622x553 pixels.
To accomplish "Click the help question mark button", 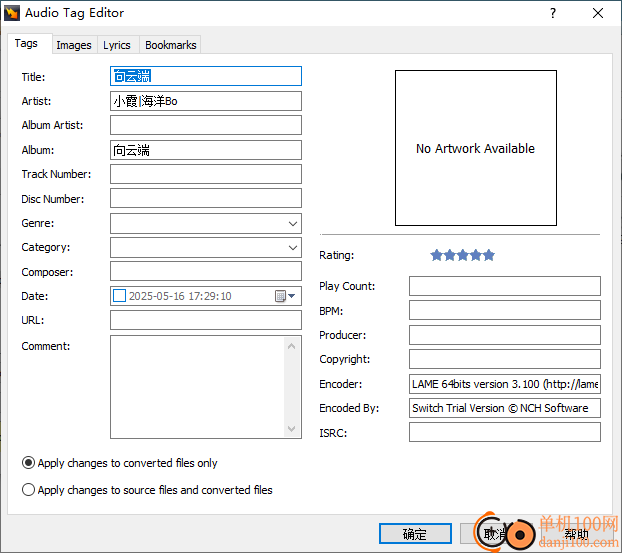I will point(553,13).
